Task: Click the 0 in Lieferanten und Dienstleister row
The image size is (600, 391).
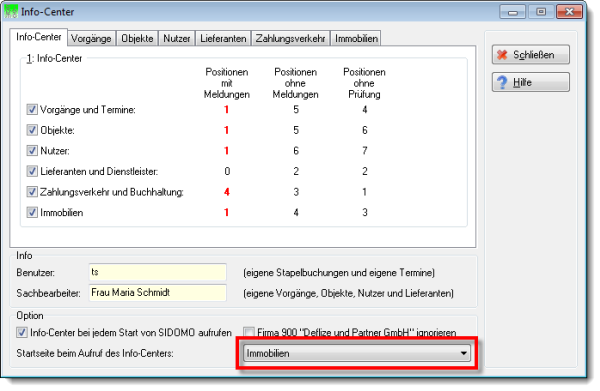Action: (x=227, y=171)
